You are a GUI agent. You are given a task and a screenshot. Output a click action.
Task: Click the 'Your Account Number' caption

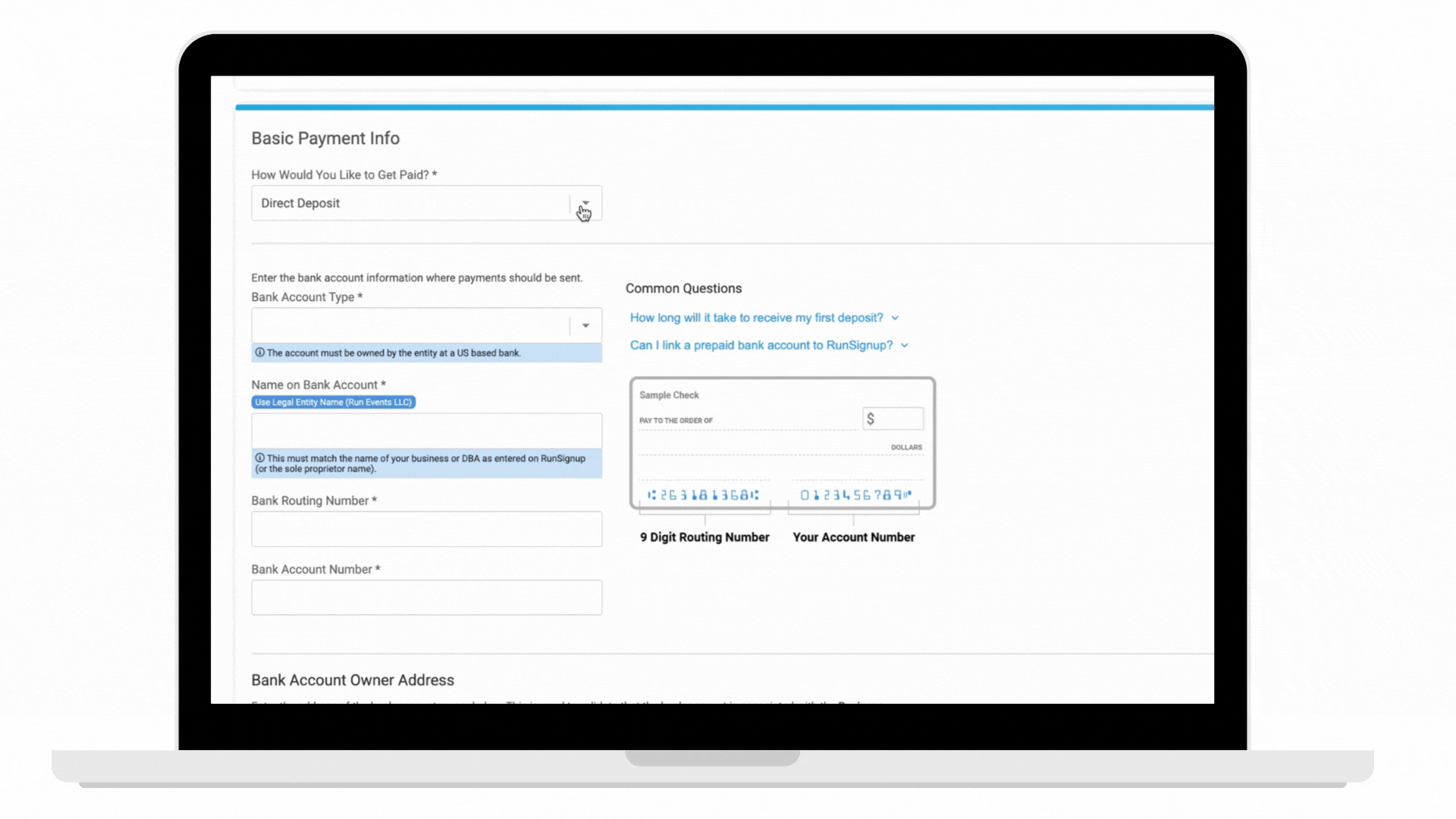click(853, 537)
